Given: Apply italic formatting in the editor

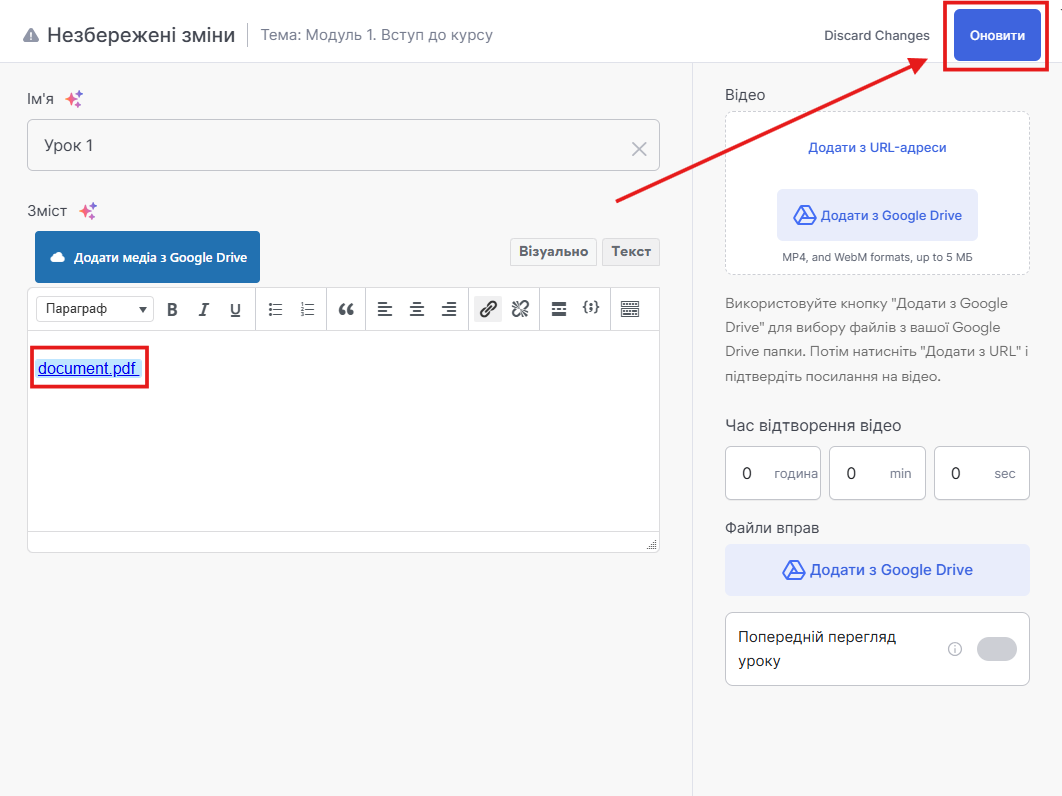Looking at the screenshot, I should pyautogui.click(x=204, y=310).
